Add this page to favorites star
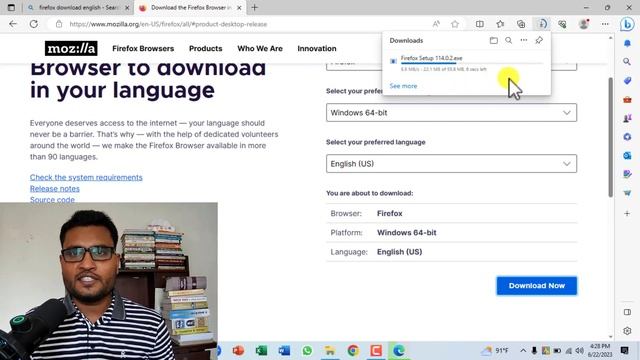The width and height of the screenshot is (640, 360). pyautogui.click(x=455, y=24)
